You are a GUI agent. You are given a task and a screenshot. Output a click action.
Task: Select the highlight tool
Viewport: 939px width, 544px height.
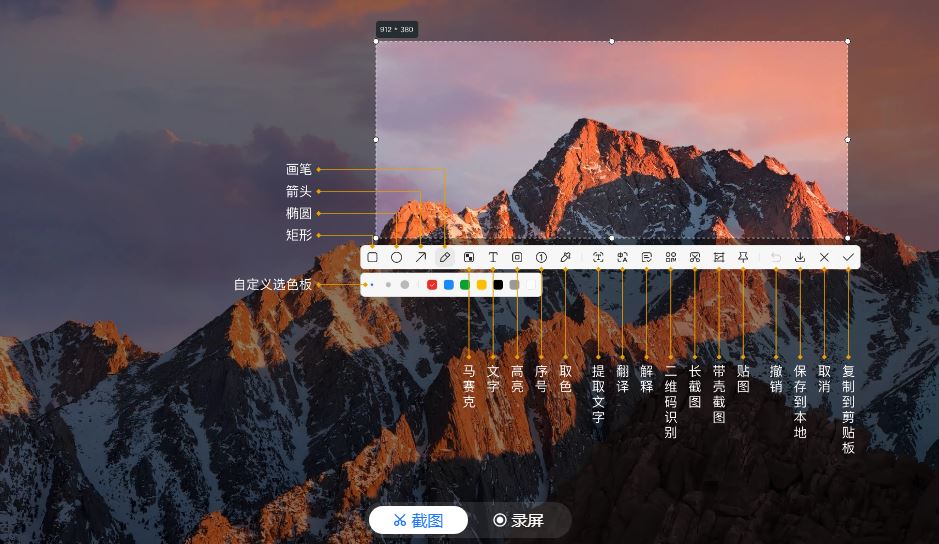click(517, 257)
